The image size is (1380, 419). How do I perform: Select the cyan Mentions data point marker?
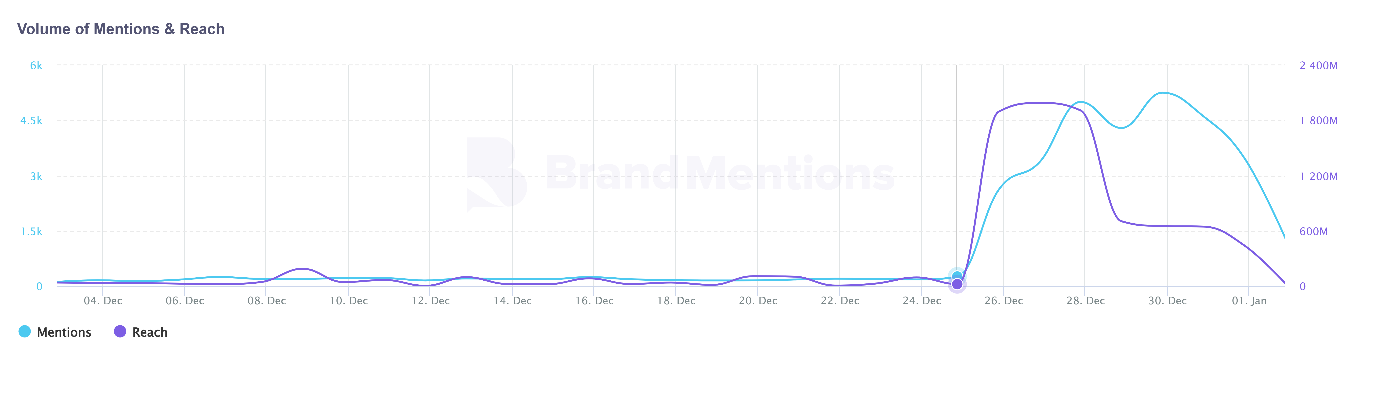tap(957, 275)
